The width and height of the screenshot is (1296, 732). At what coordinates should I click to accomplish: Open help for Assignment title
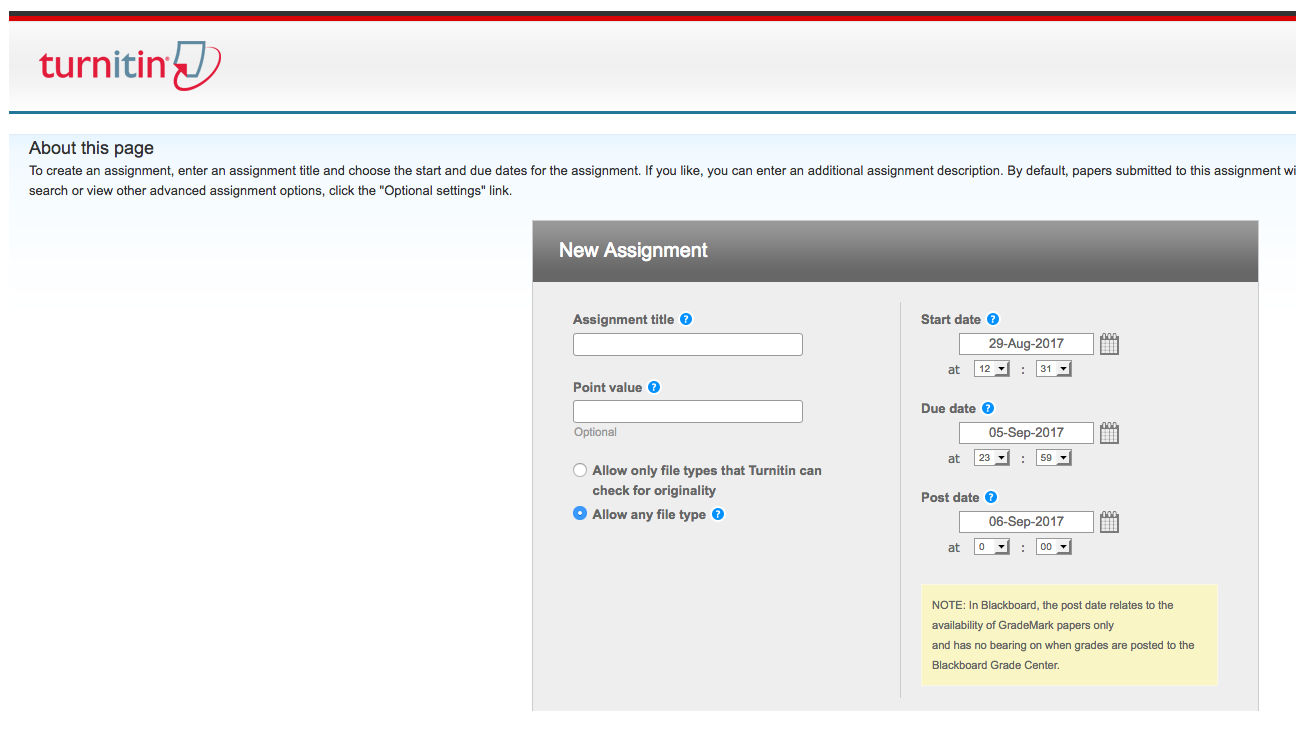[x=686, y=319]
